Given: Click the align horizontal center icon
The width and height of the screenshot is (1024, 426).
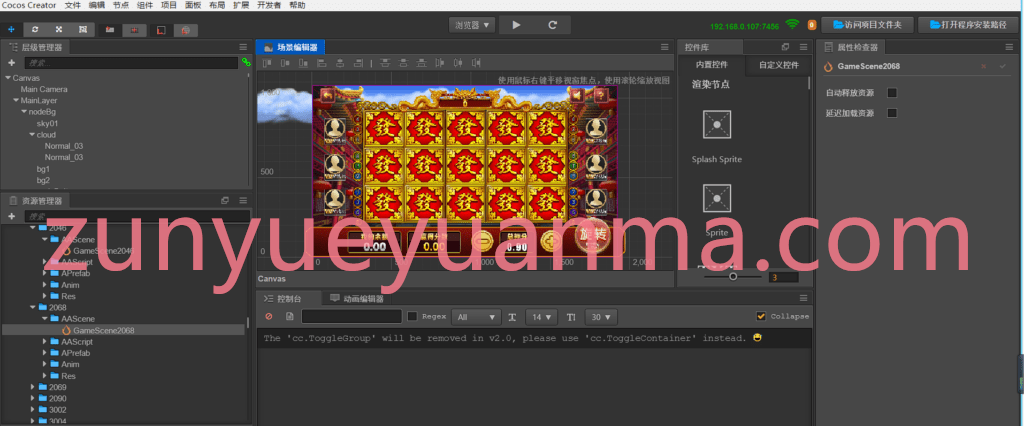Looking at the screenshot, I should click(340, 63).
